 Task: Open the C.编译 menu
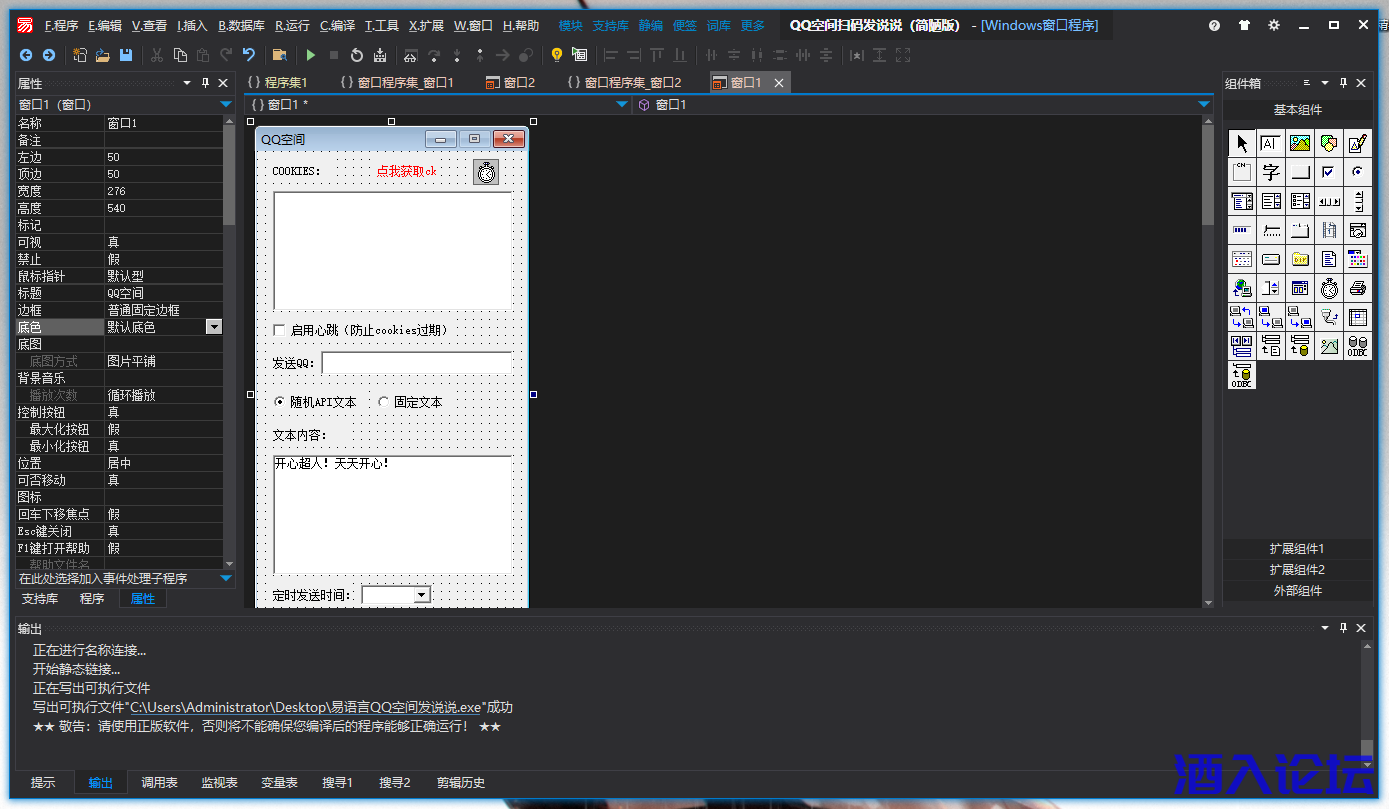337,26
